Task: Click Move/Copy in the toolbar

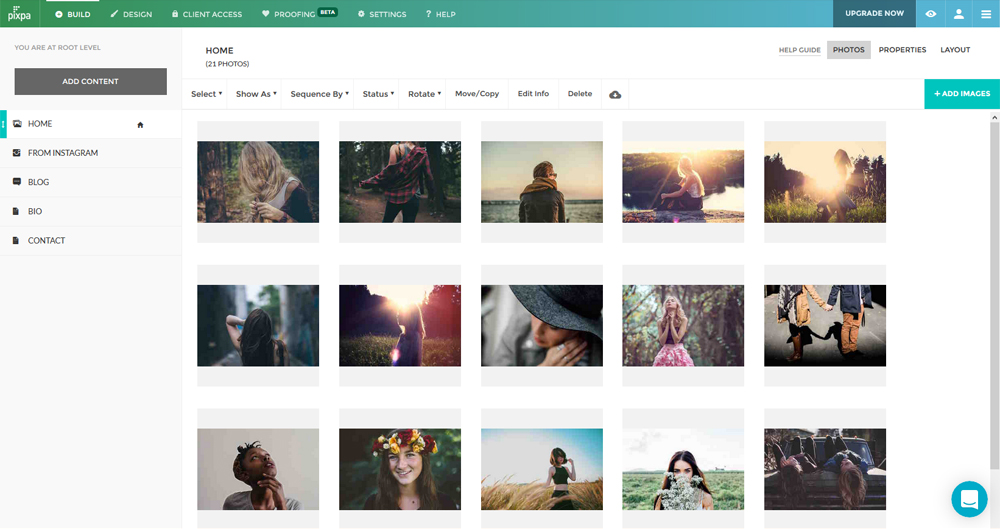Action: [x=477, y=94]
